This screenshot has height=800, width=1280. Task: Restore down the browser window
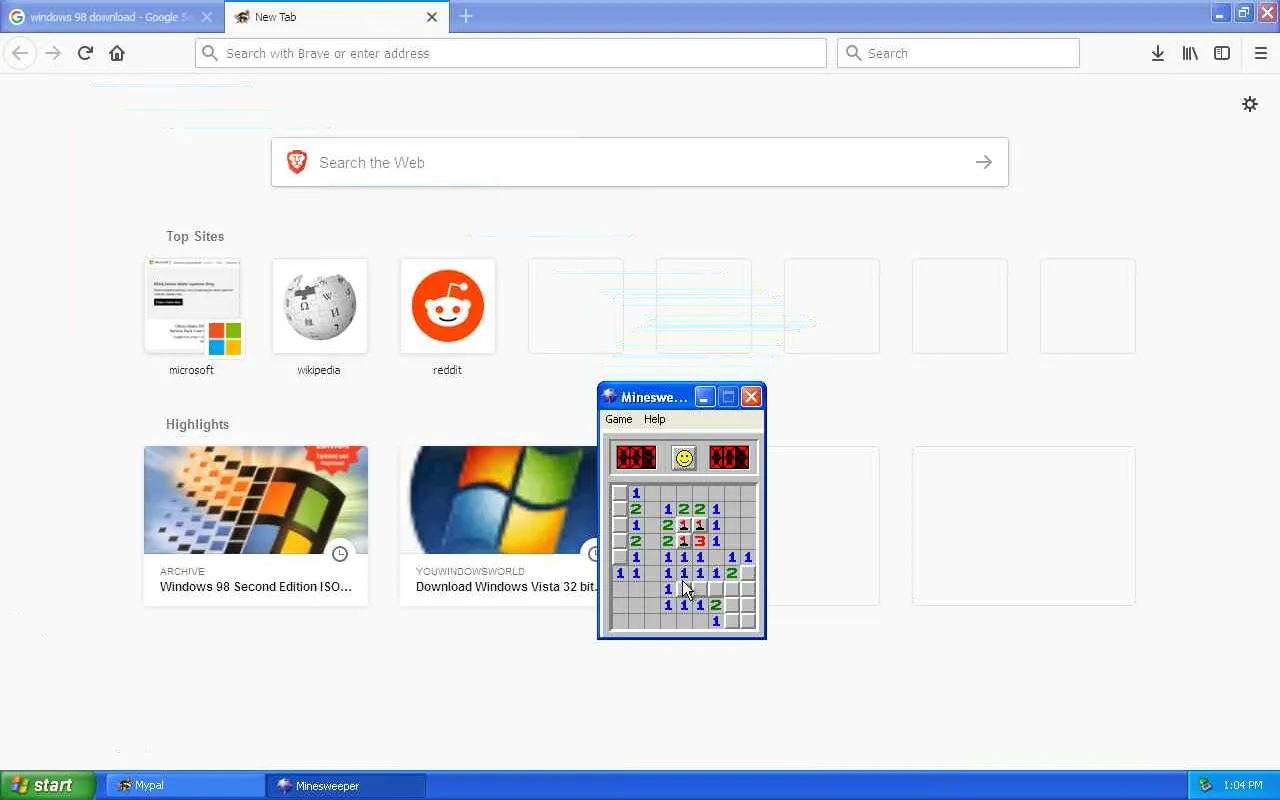click(1243, 13)
